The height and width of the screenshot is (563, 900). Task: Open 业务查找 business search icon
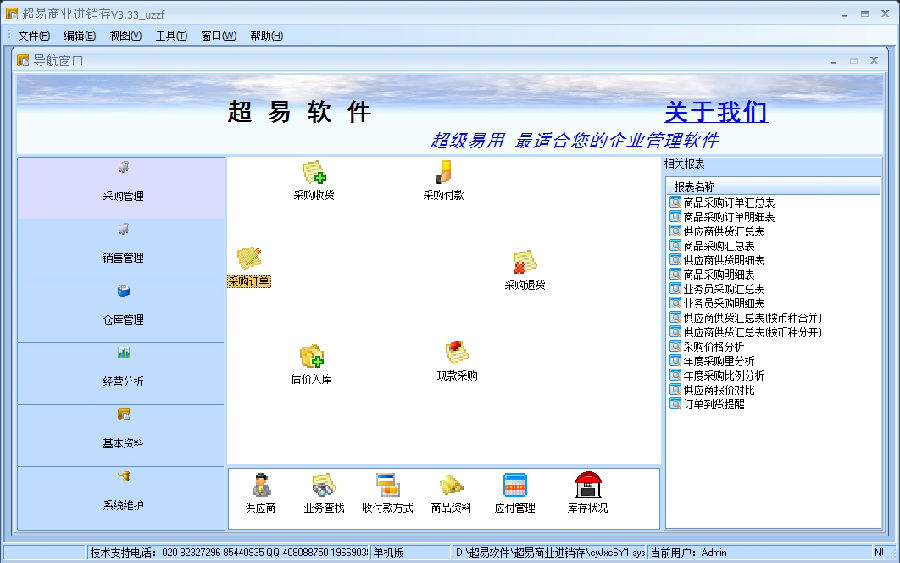coord(324,493)
